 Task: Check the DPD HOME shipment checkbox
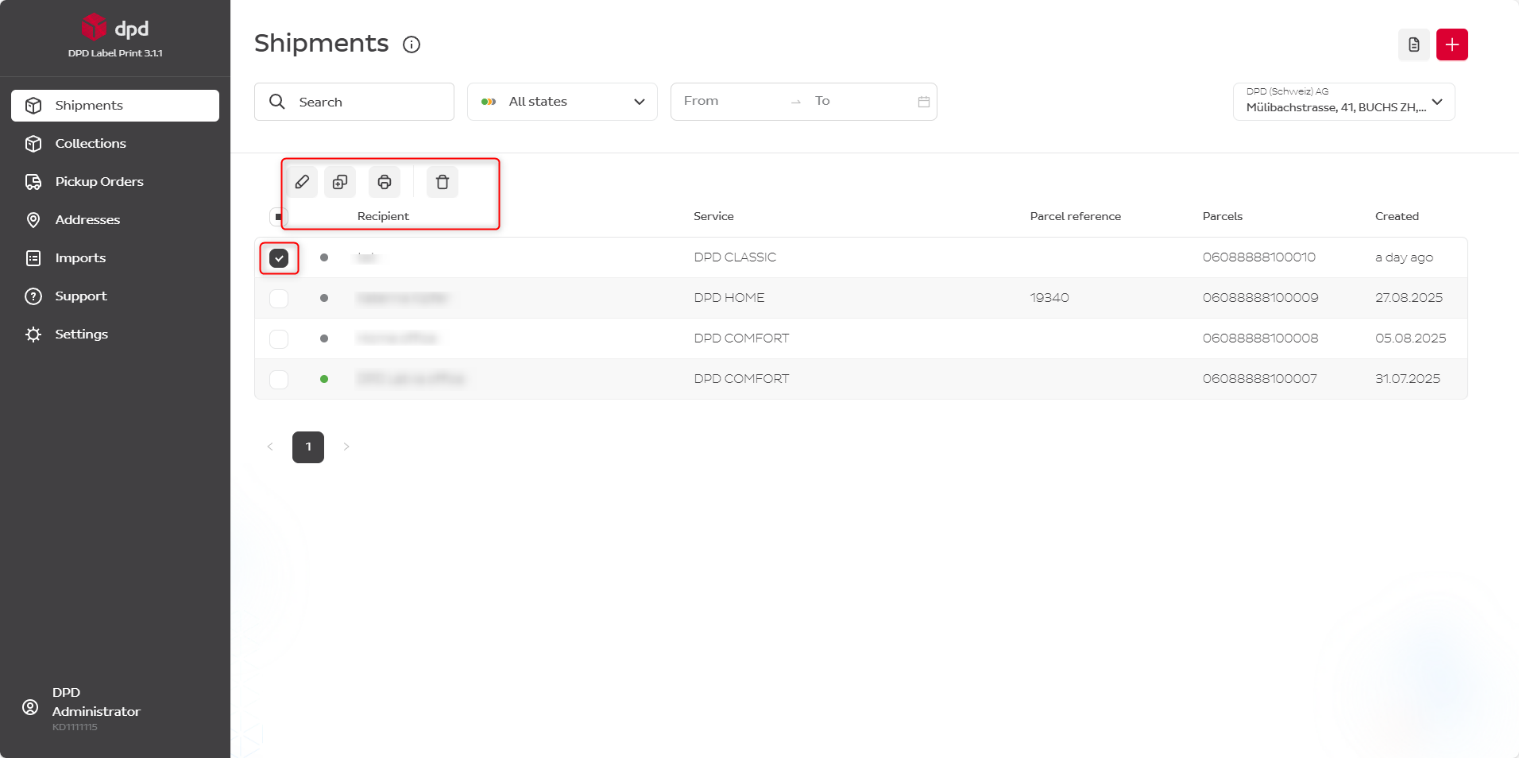point(279,298)
